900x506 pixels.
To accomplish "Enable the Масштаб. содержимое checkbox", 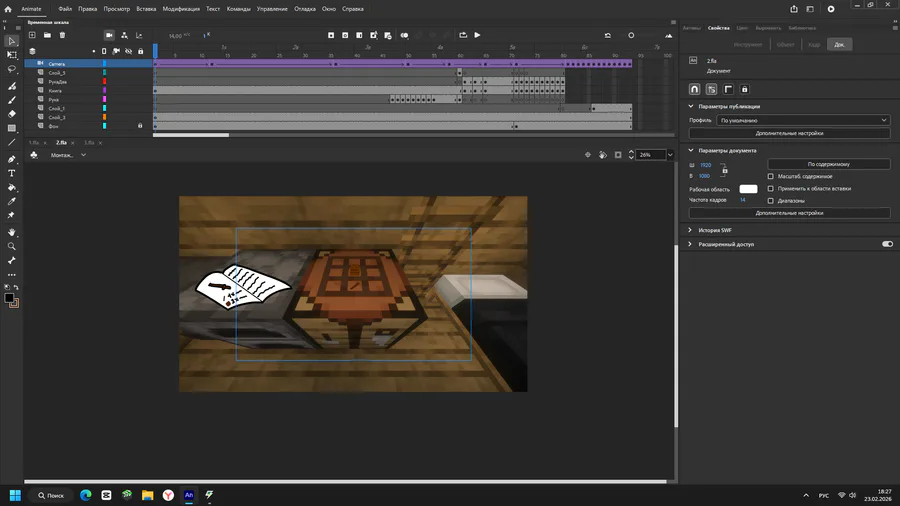I will (770, 176).
